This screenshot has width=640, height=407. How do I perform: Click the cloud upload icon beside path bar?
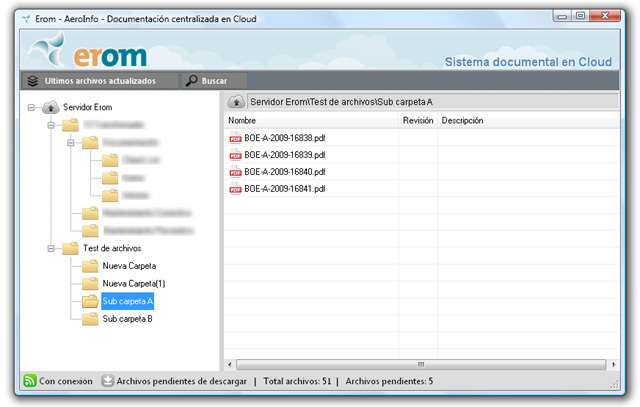pyautogui.click(x=236, y=101)
